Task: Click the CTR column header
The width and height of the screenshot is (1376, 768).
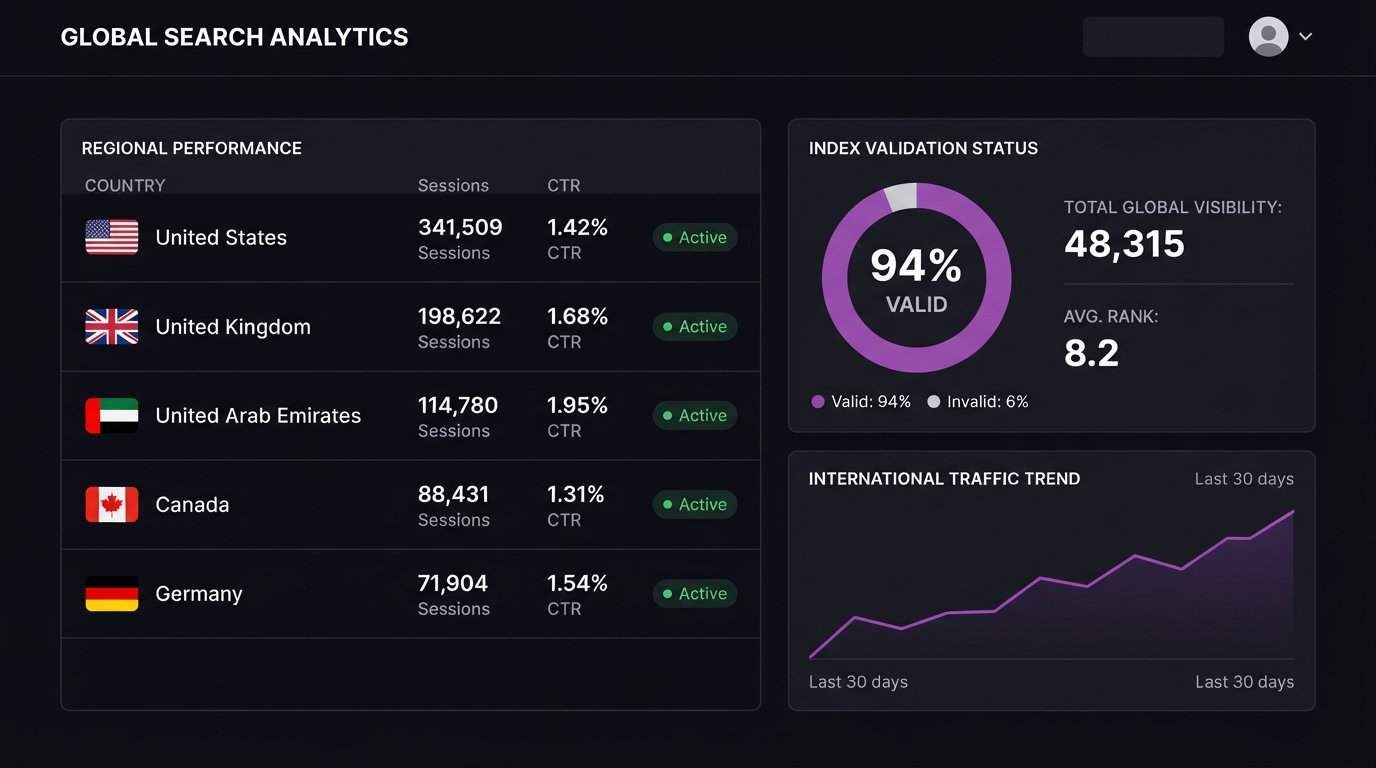Action: pos(564,185)
